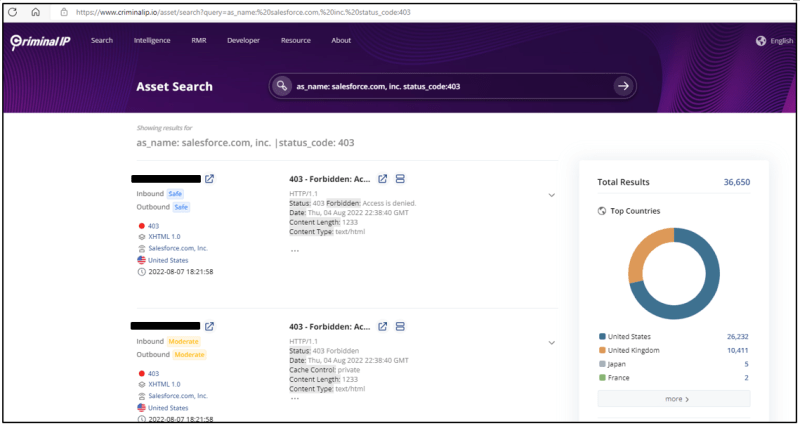Click the Moderate Inbound badge
This screenshot has width=800, height=426.
[x=183, y=341]
